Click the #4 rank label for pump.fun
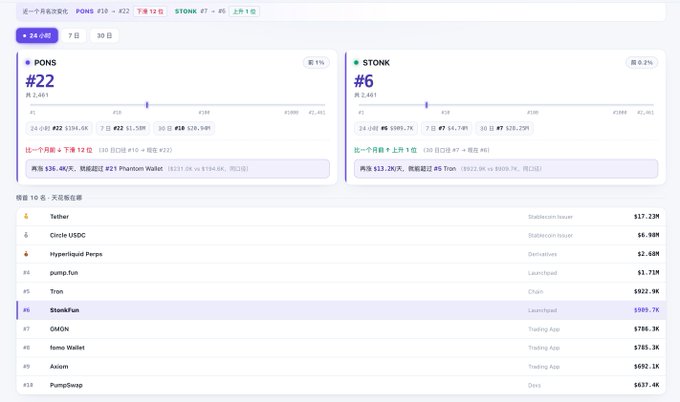Screen dimensions: 680x402 26,273
